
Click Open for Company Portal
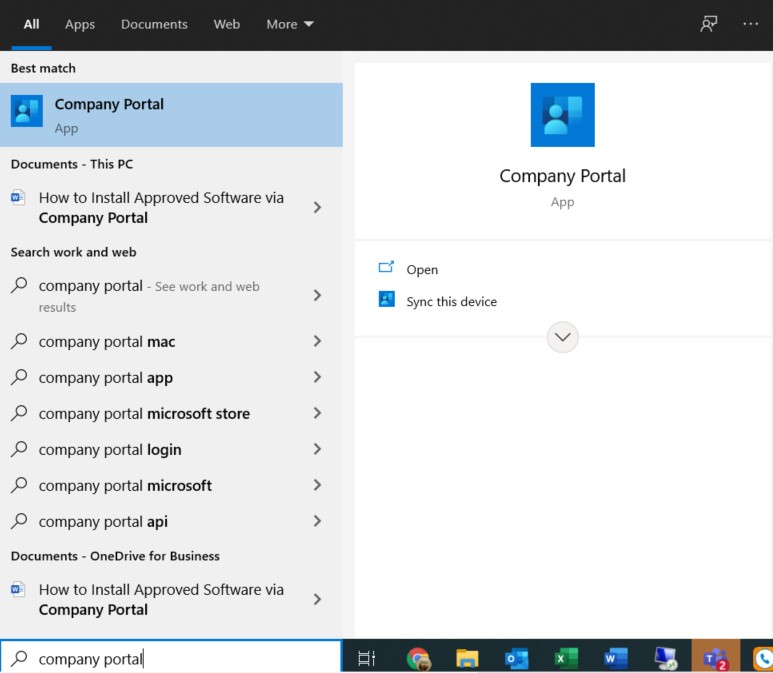[x=422, y=270]
